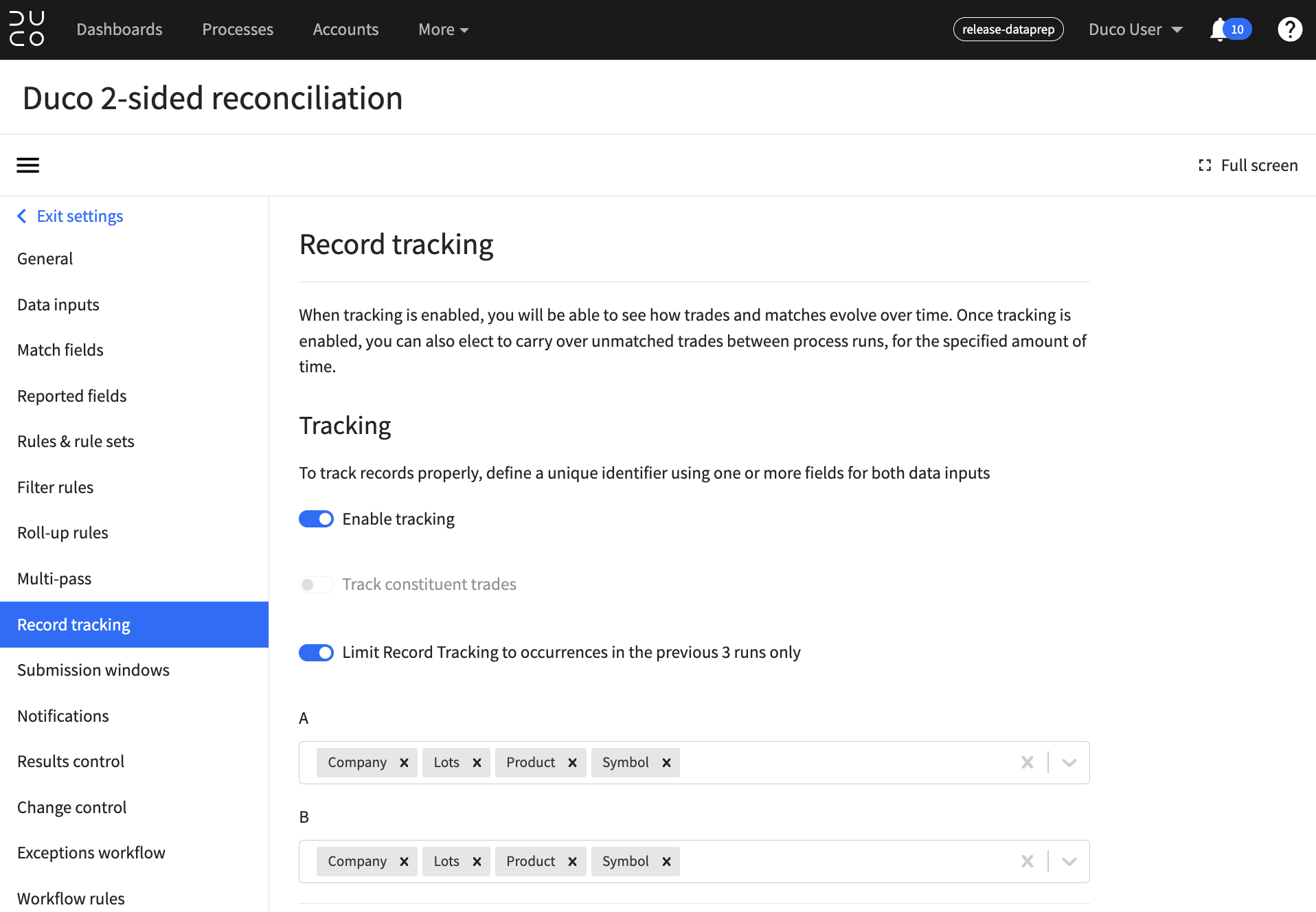This screenshot has width=1316, height=912.
Task: Click the Full screen icon
Action: (1205, 166)
